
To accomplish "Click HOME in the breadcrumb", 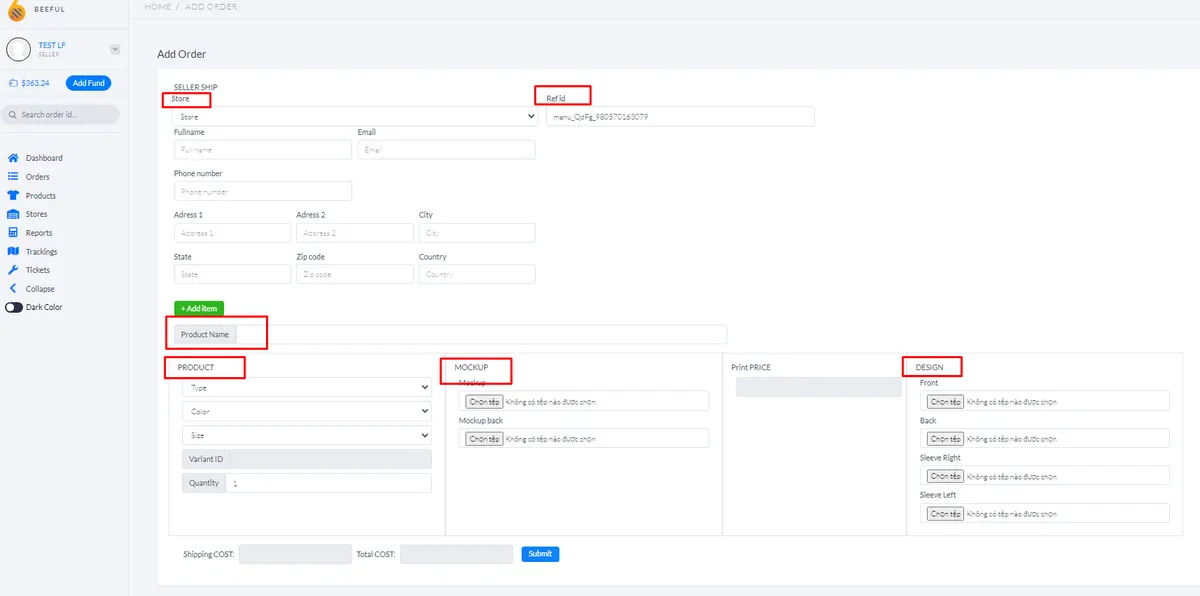I will tap(157, 6).
